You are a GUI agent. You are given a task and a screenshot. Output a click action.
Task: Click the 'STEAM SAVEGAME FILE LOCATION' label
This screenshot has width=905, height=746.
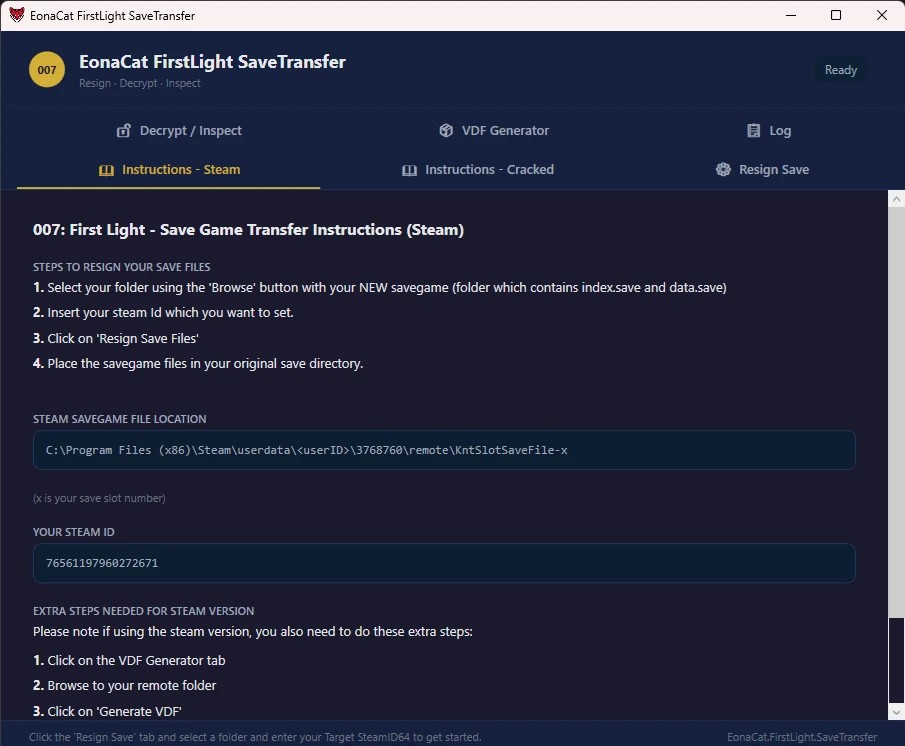119,419
